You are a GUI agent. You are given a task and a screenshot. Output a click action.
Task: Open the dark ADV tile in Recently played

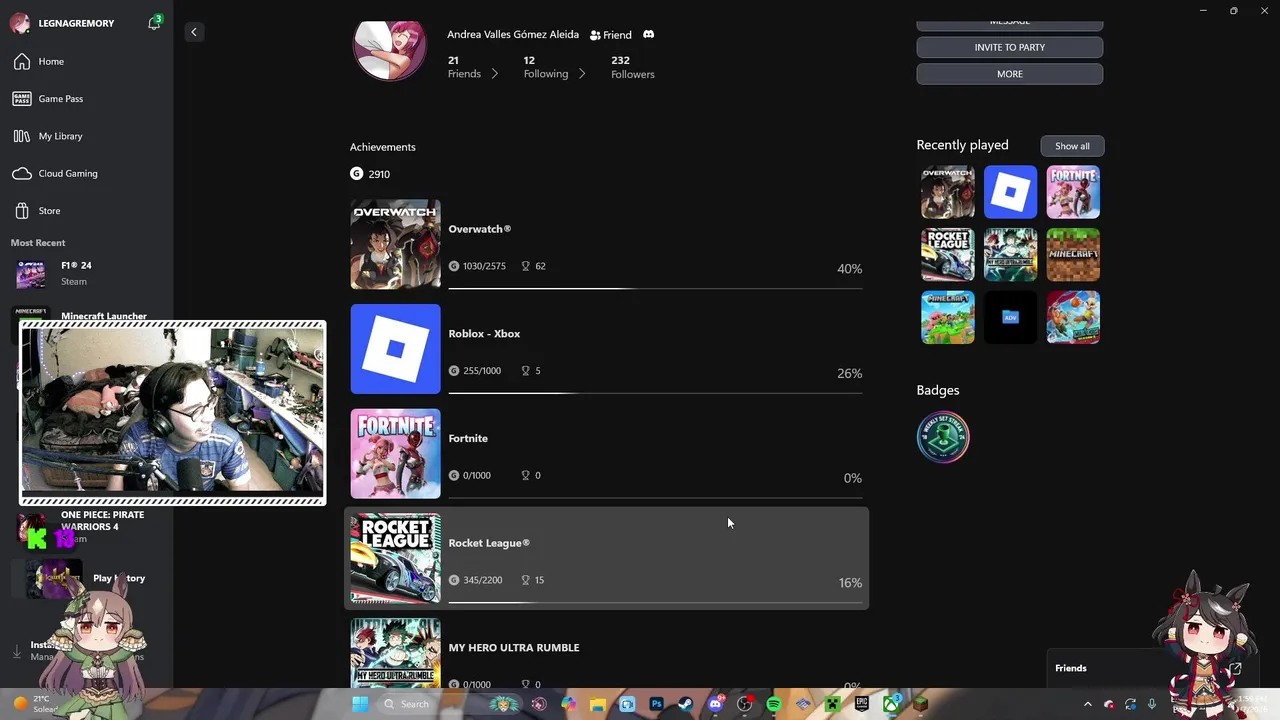click(1010, 317)
